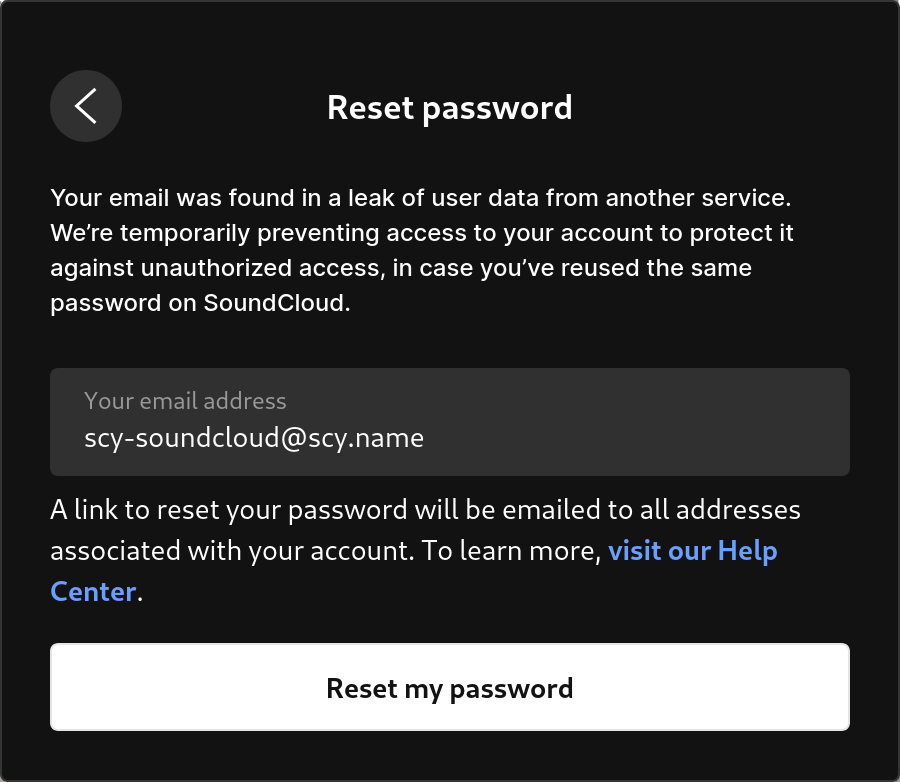The width and height of the screenshot is (900, 782).
Task: Click the Reset password heading
Action: 450,108
